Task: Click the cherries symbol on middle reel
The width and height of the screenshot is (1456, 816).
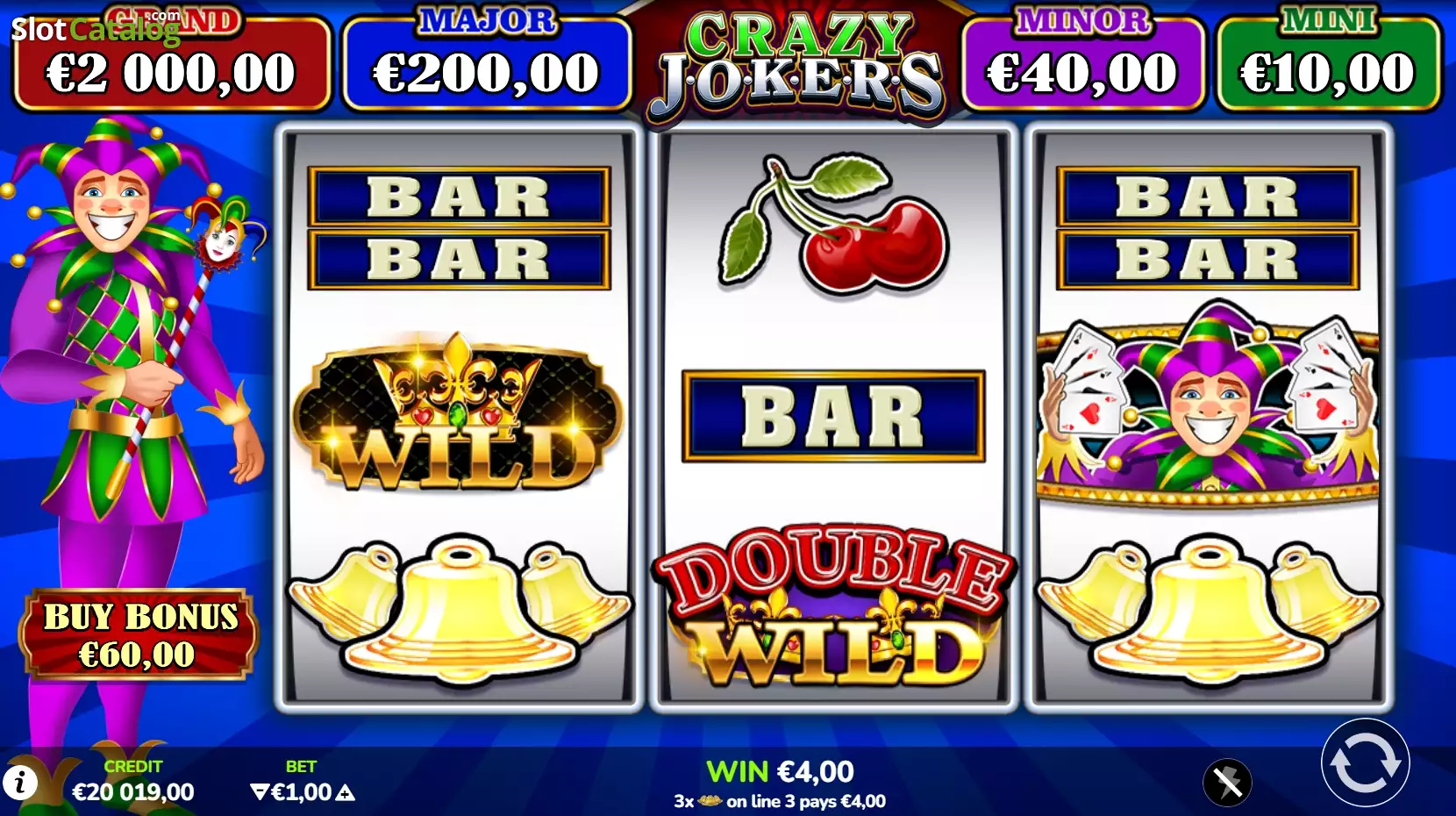Action: click(833, 224)
